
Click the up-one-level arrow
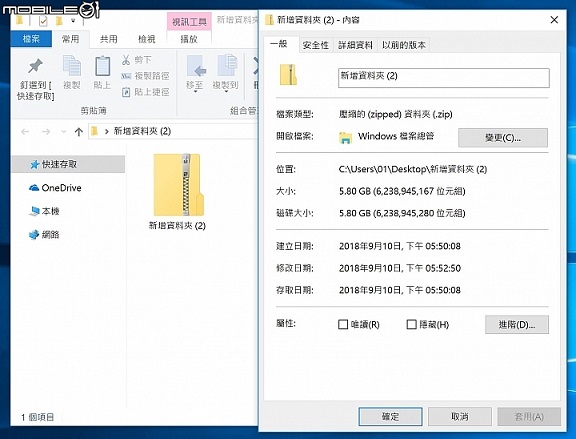(x=79, y=132)
